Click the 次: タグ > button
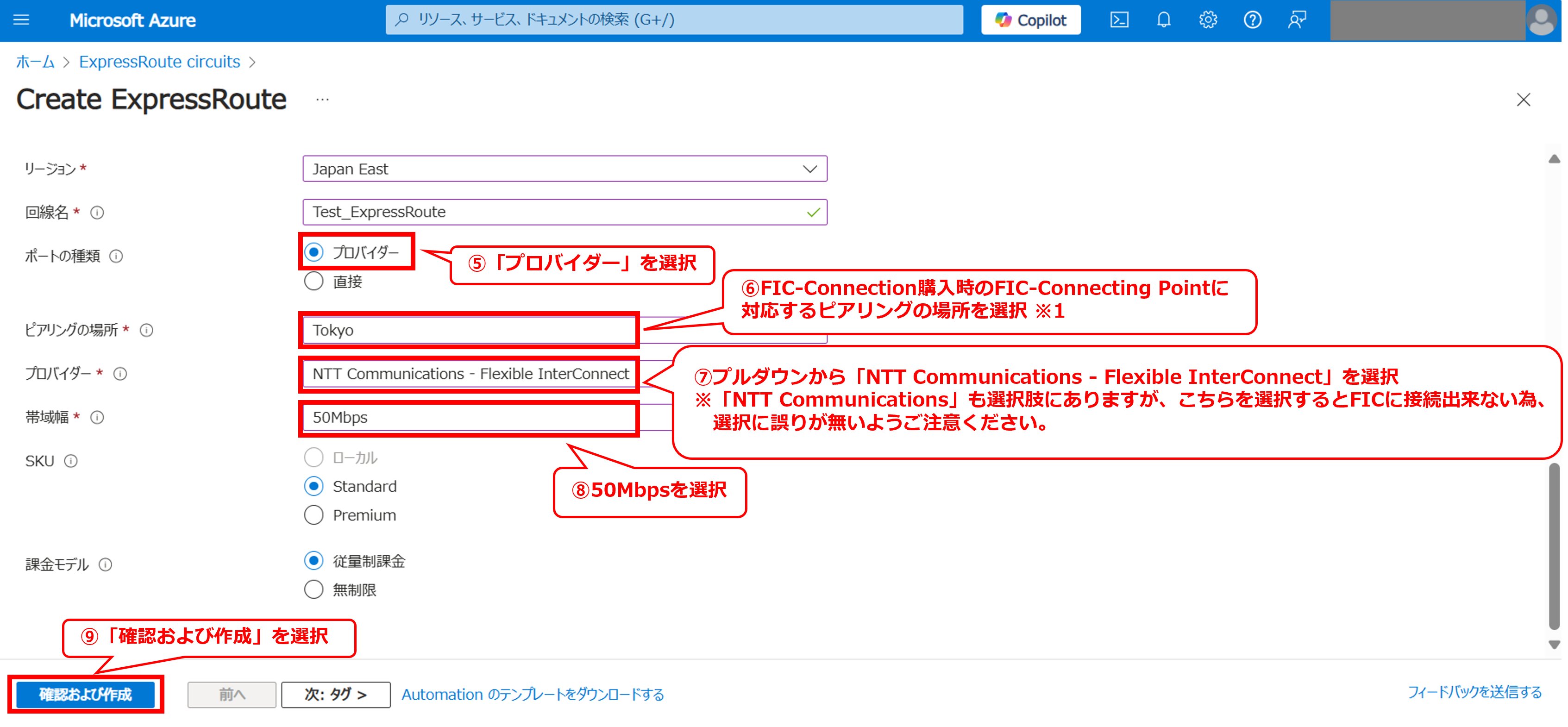Screen dimensions: 1568x727 [335, 695]
